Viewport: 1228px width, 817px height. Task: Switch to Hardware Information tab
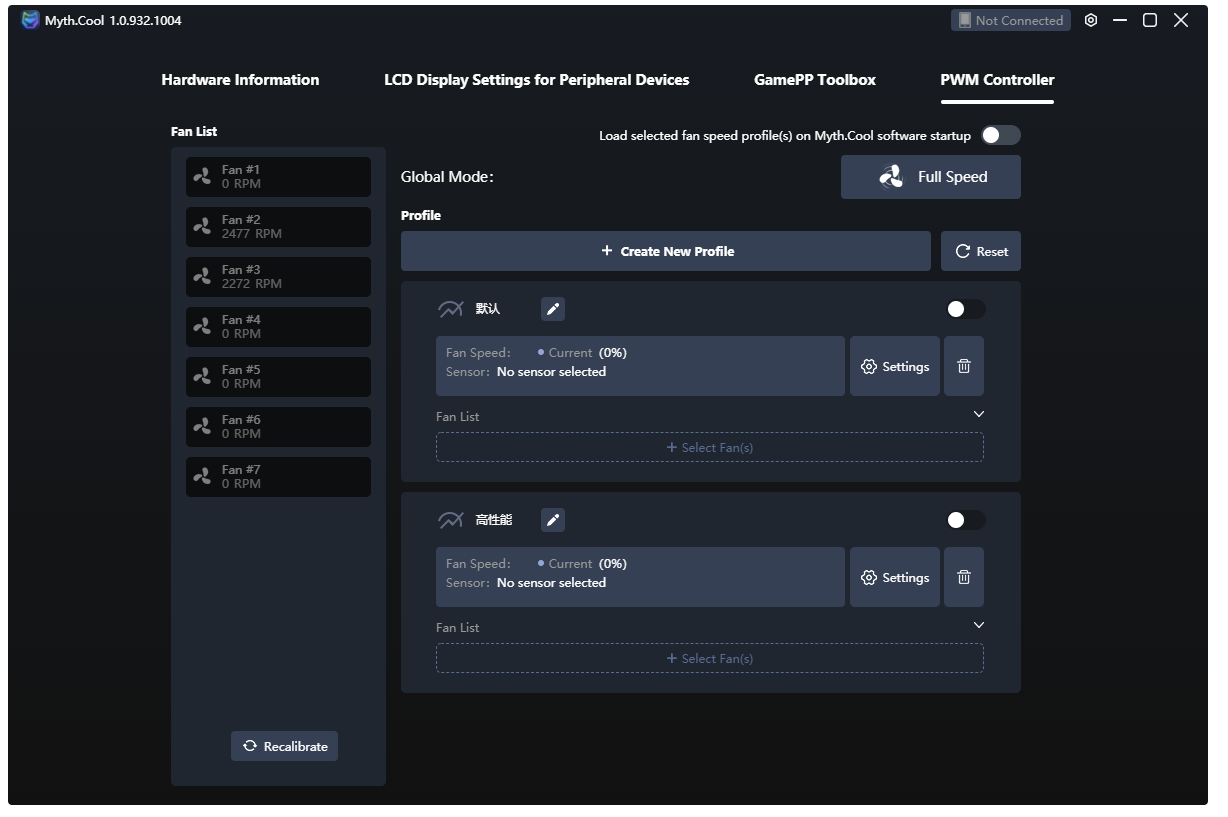coord(240,80)
